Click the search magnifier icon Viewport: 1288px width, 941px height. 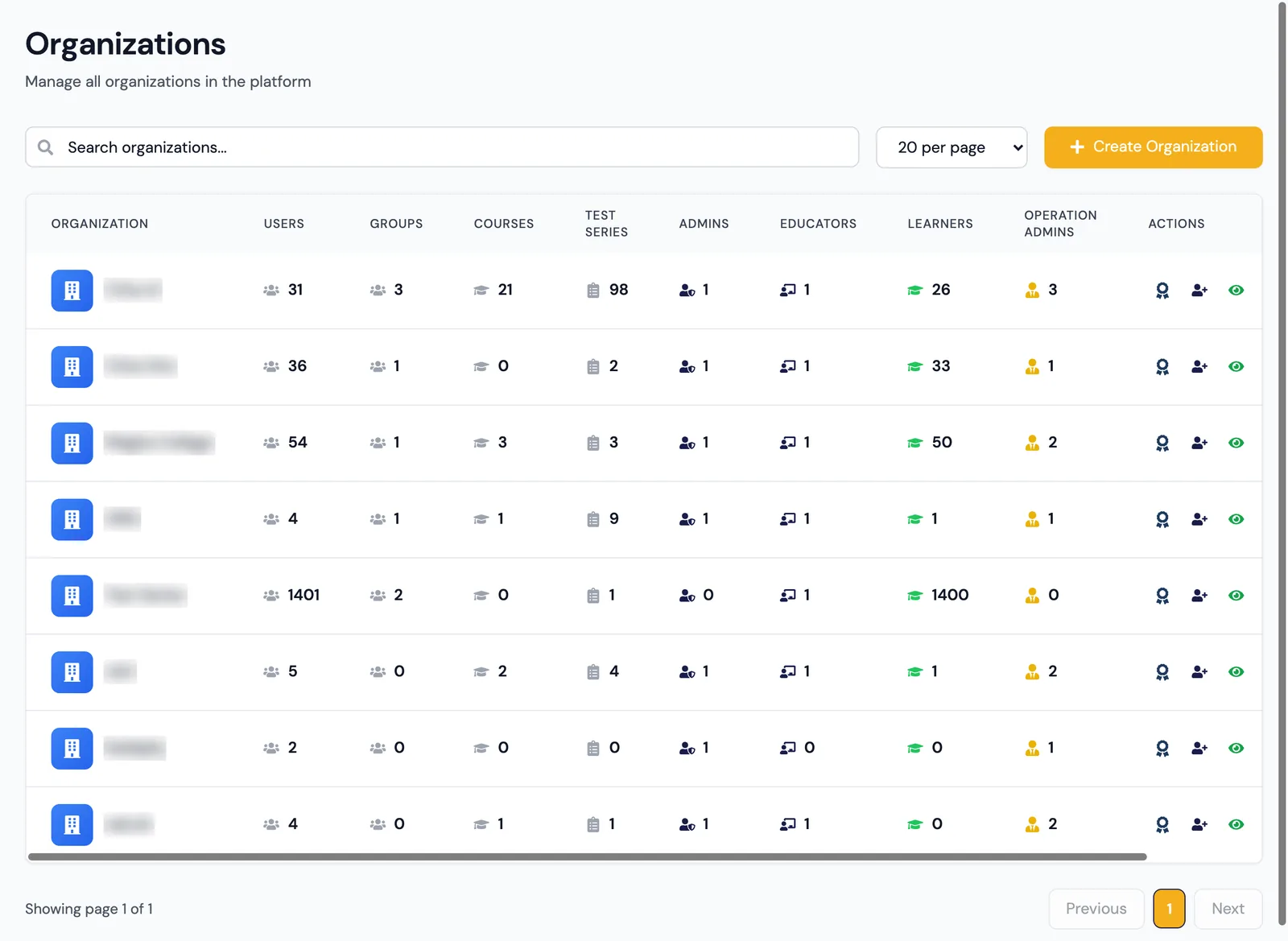point(46,147)
